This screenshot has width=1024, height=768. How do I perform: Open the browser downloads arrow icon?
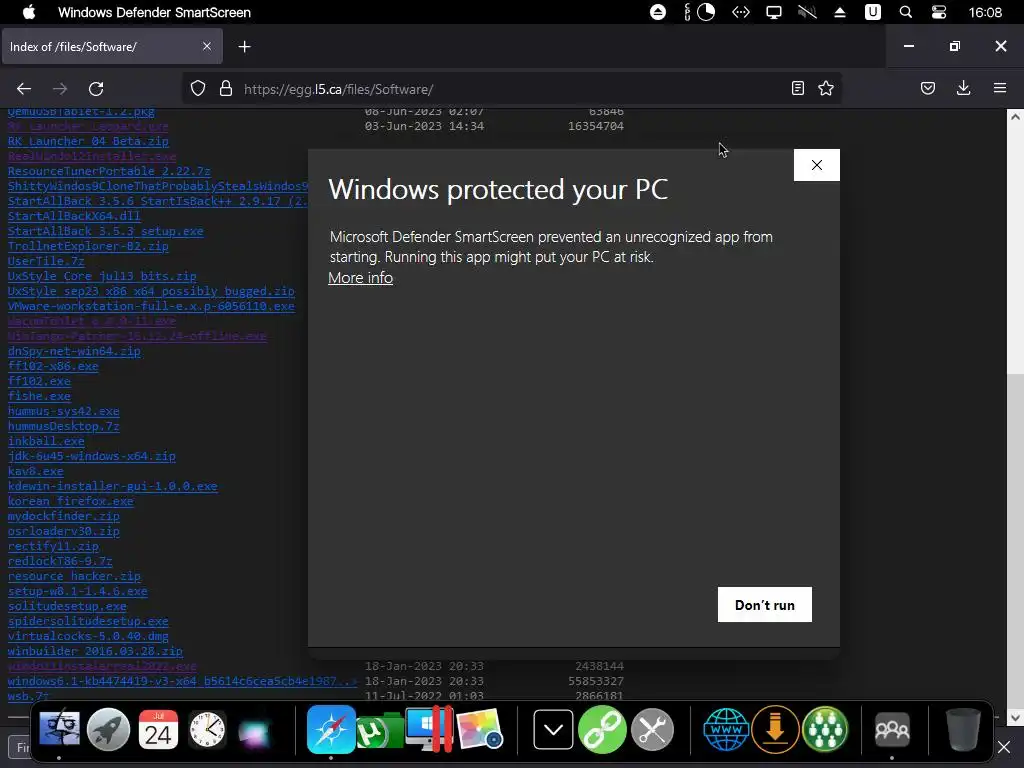pos(963,88)
